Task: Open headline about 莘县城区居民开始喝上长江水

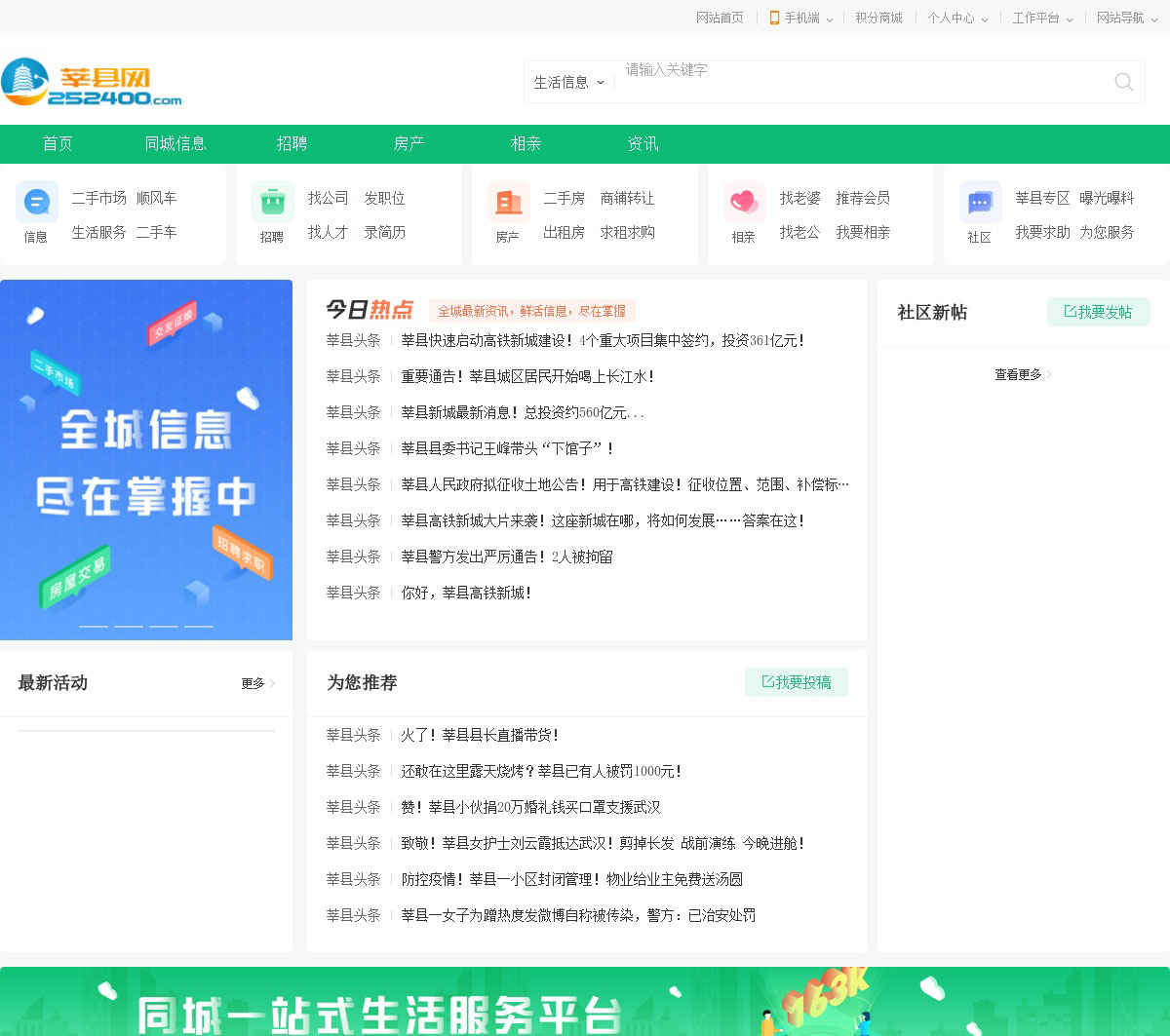Action: click(x=527, y=376)
